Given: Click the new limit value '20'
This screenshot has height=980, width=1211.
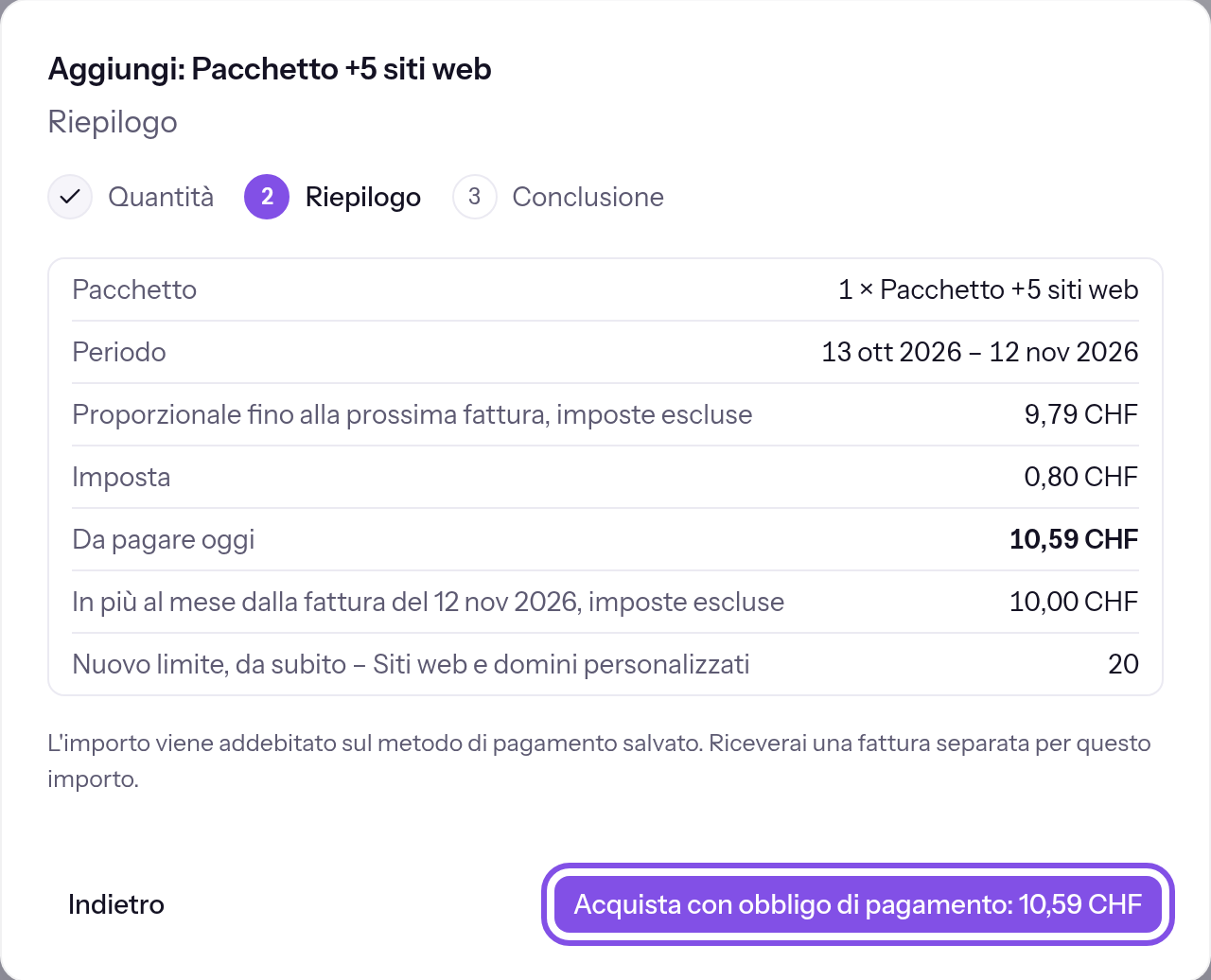Looking at the screenshot, I should (x=1123, y=664).
